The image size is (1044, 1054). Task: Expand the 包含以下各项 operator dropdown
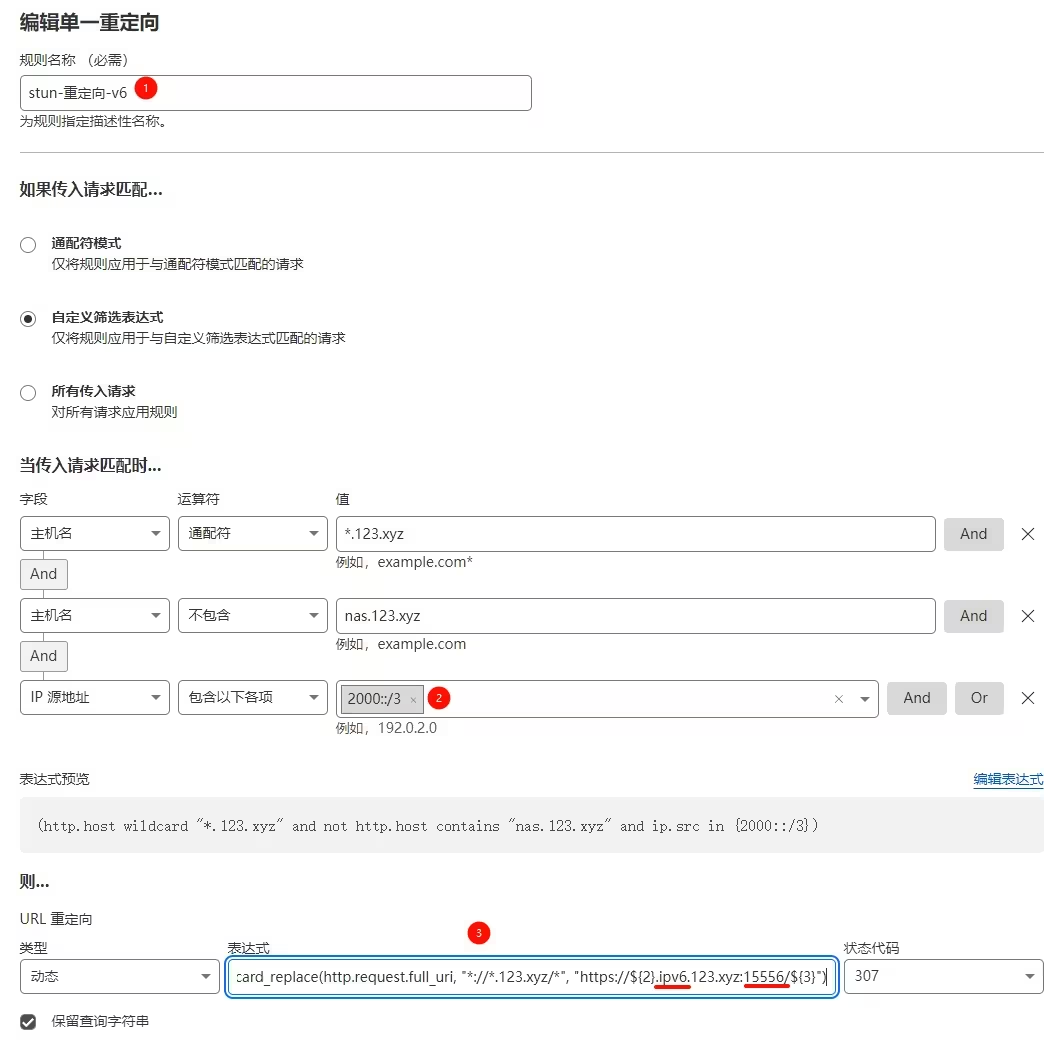(252, 698)
